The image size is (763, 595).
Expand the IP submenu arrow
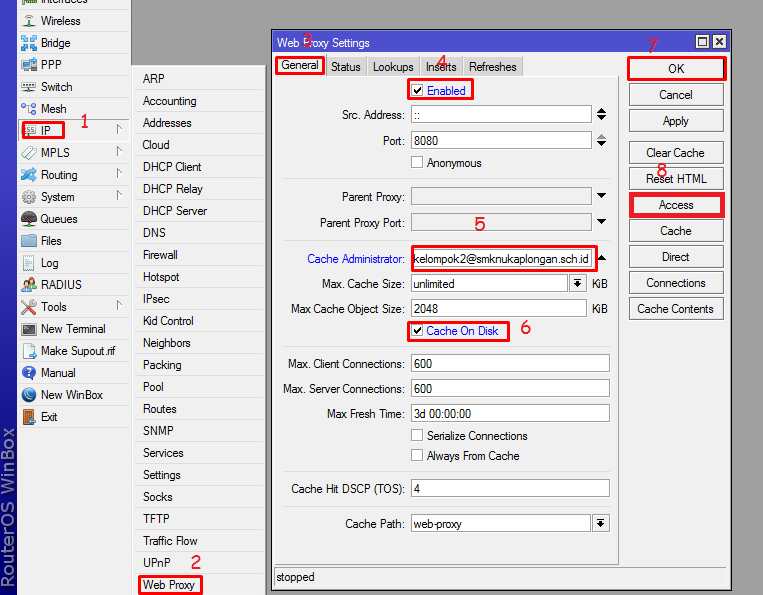pyautogui.click(x=119, y=129)
